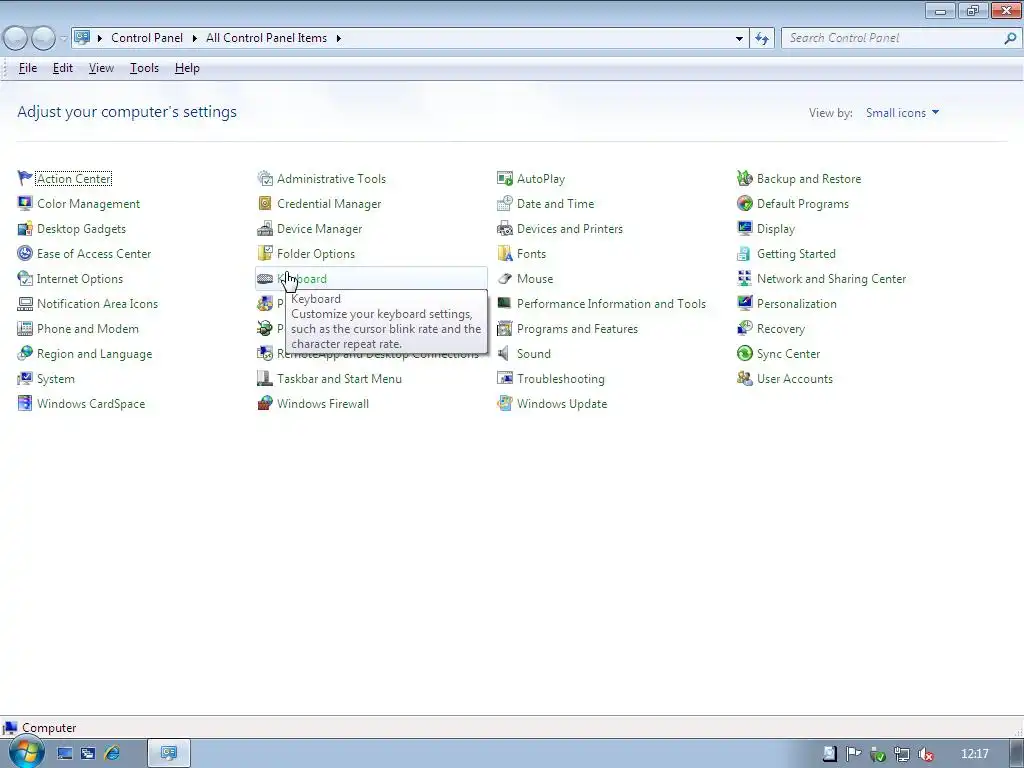
Task: Click the Administrative Tools gear icon
Action: point(264,178)
